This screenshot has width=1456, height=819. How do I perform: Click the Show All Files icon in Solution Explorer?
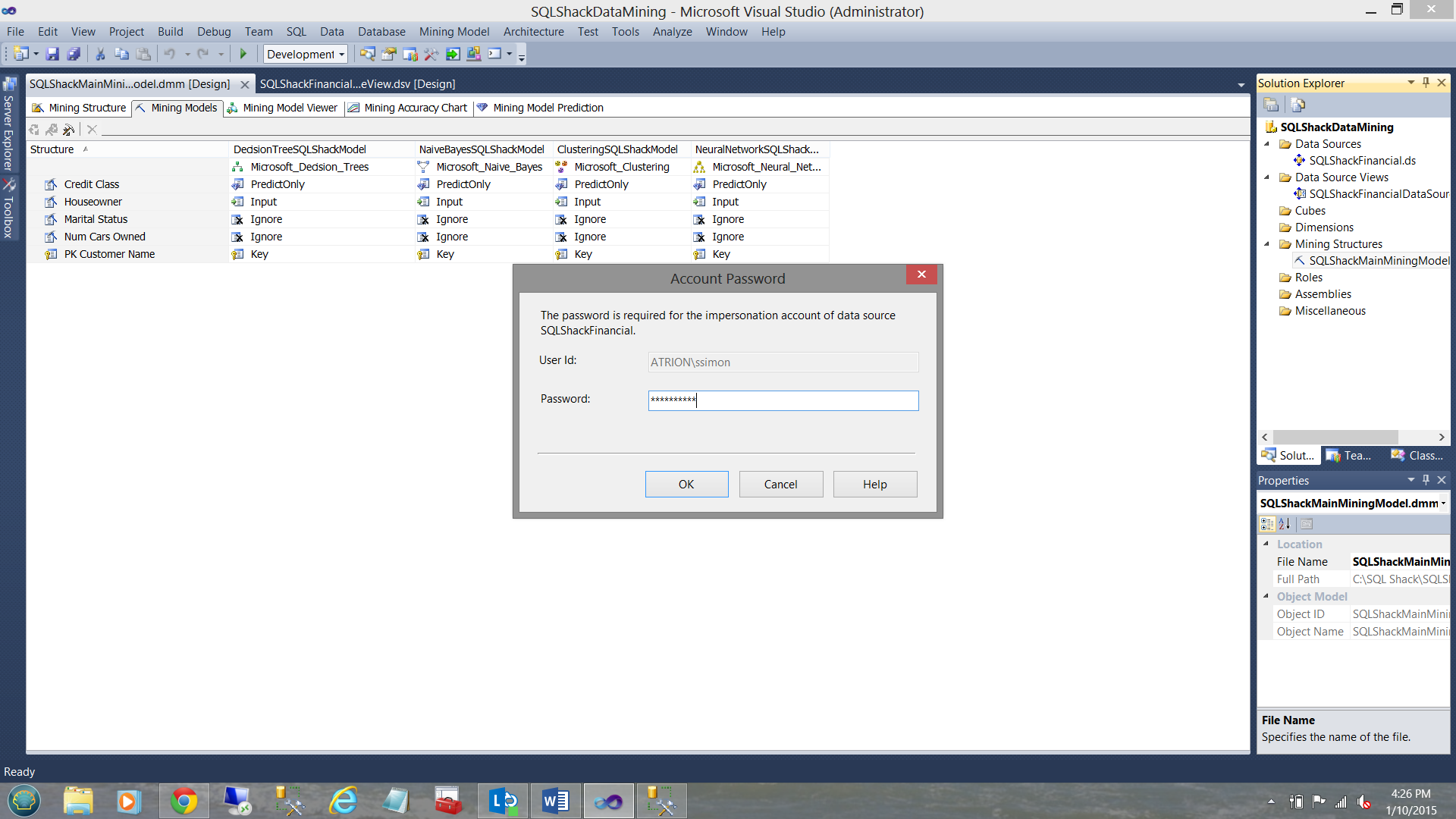[1298, 105]
